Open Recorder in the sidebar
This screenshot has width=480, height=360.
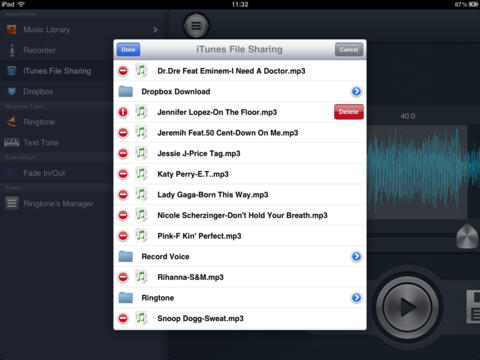point(57,50)
